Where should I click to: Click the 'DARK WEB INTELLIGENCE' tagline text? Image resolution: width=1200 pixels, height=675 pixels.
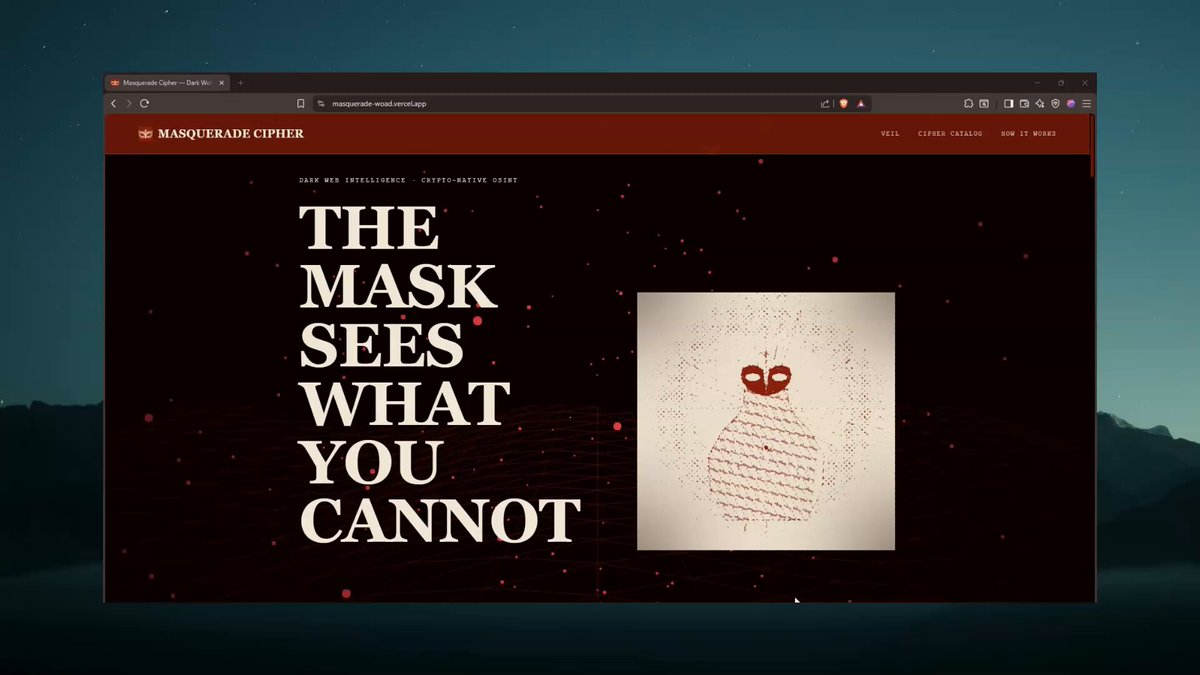coord(354,181)
